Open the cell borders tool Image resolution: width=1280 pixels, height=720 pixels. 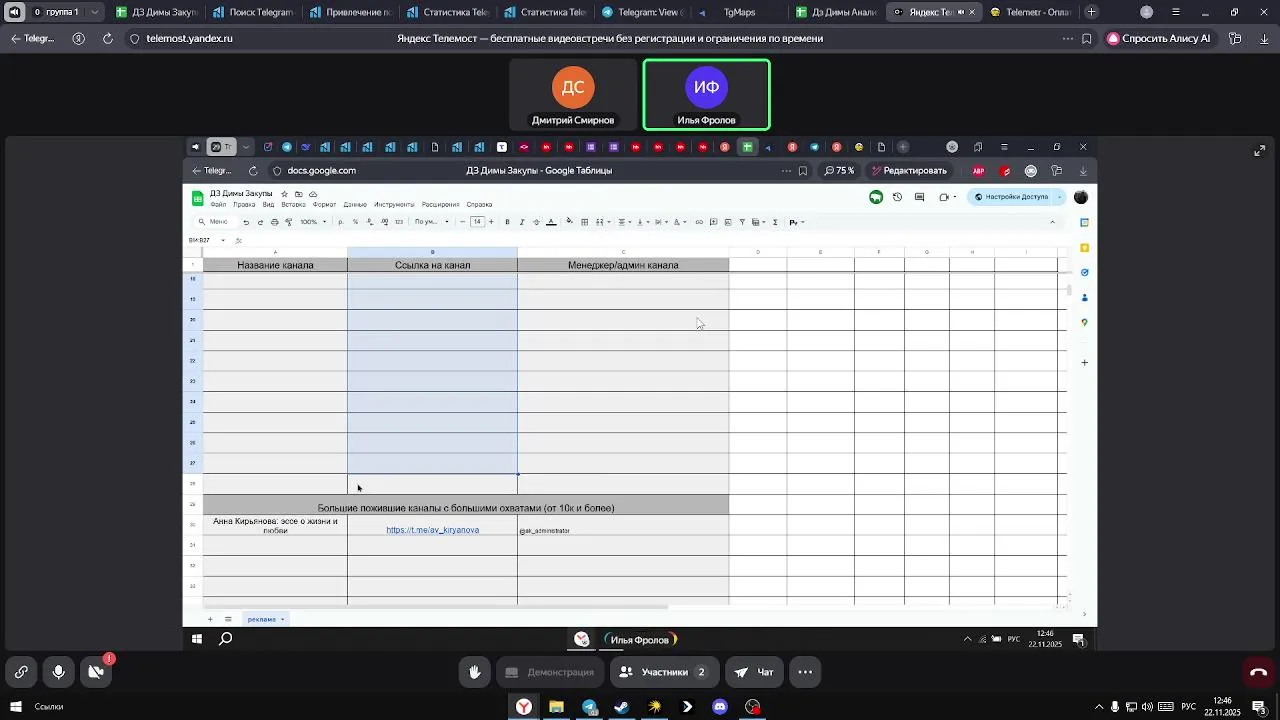coord(585,222)
